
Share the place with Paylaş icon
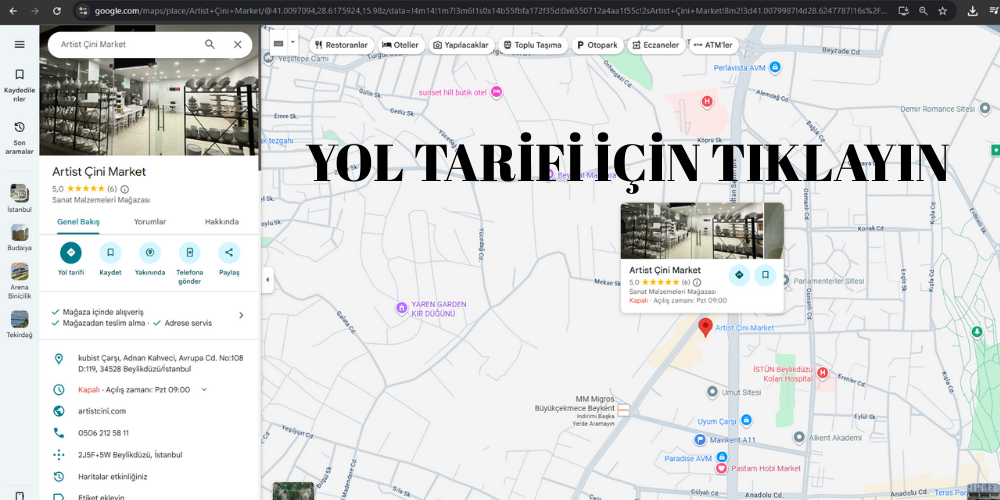click(x=229, y=253)
